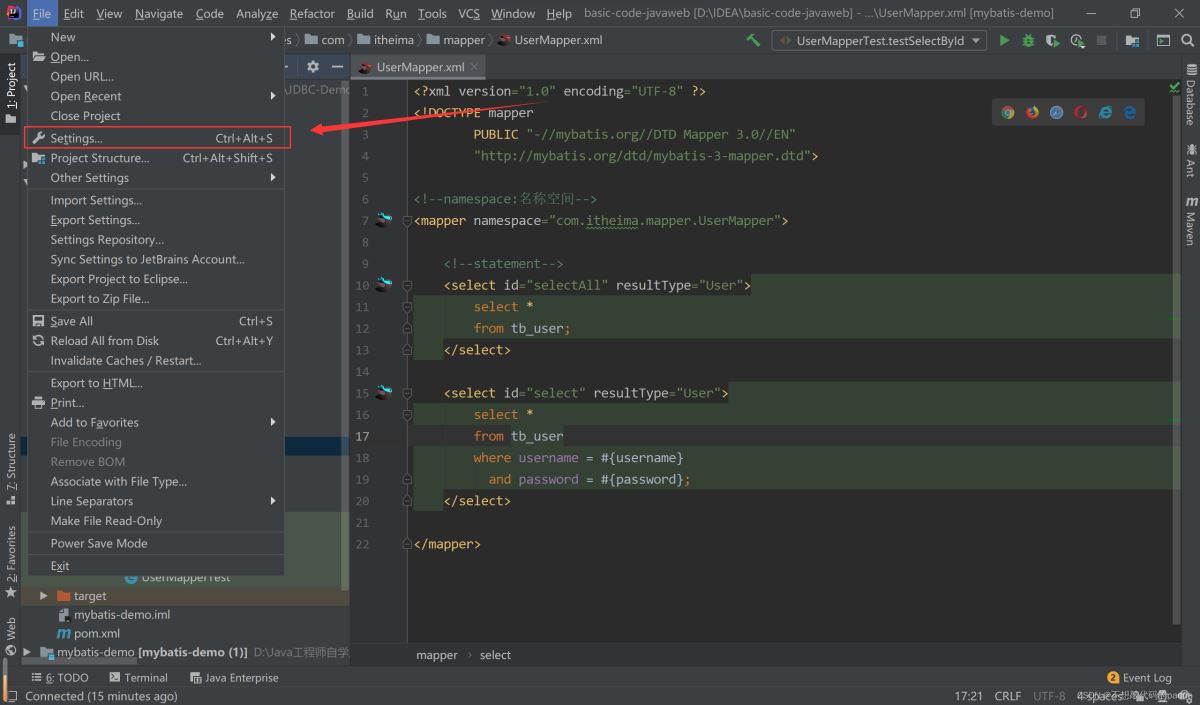Open the Ant tool window on right sidebar
1200x705 pixels.
[x=1191, y=160]
